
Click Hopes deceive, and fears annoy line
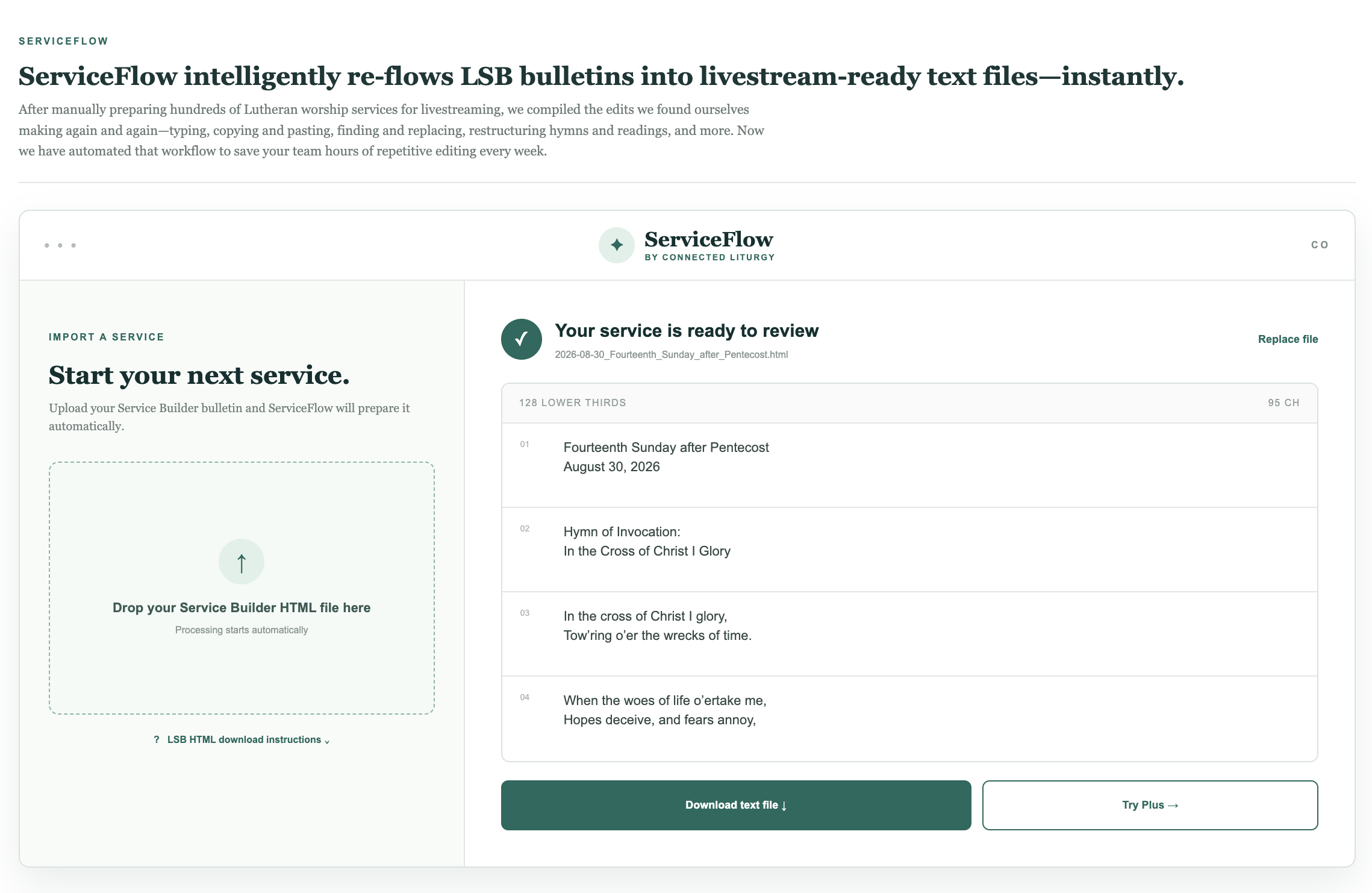click(659, 720)
